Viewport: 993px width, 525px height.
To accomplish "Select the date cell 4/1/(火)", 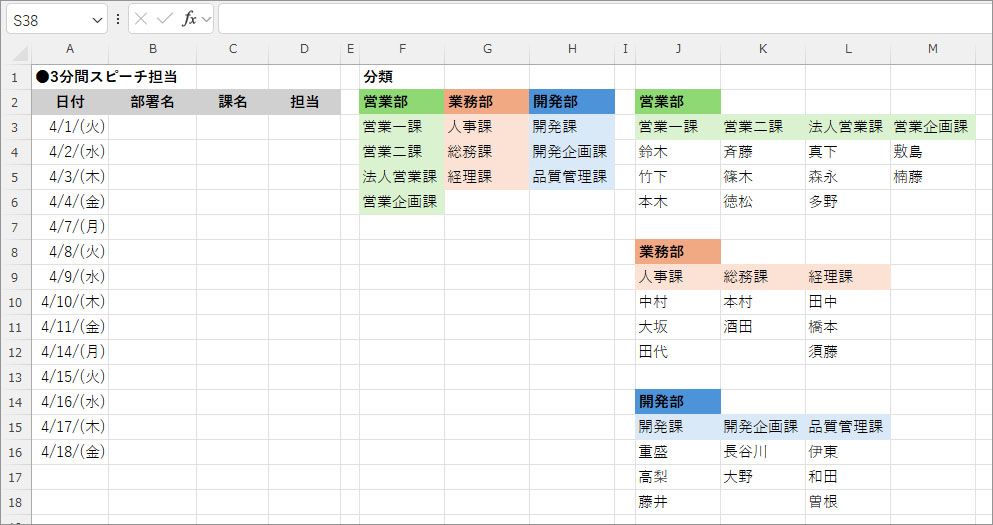I will click(70, 127).
